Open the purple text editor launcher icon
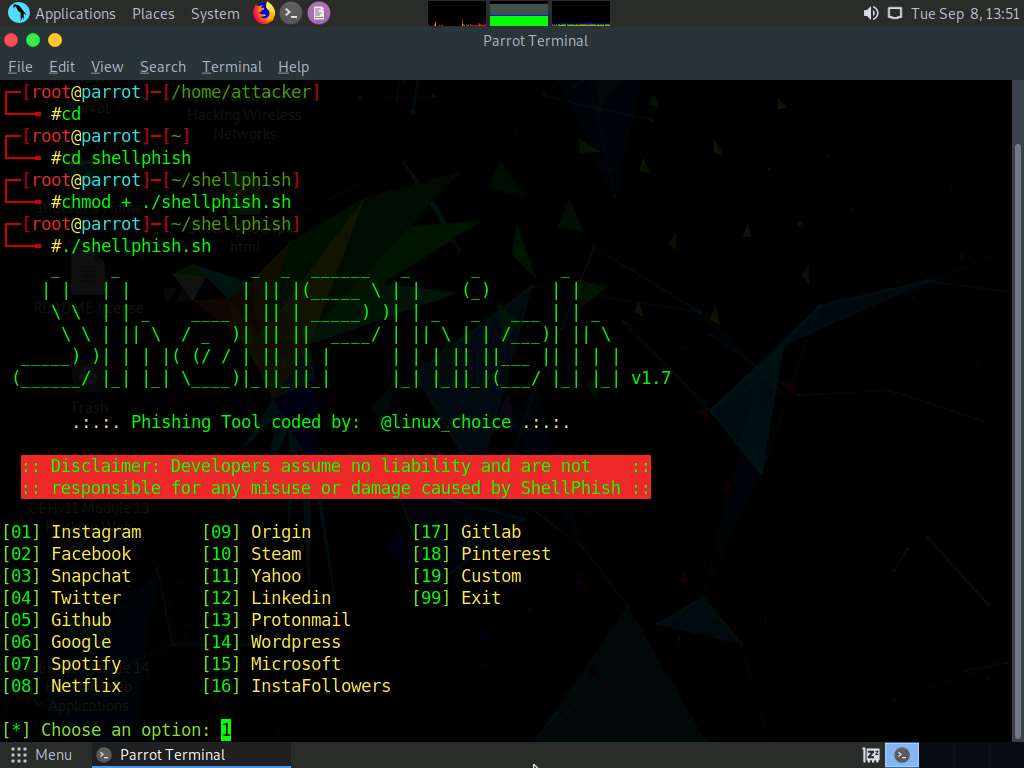This screenshot has height=768, width=1024. coord(319,13)
